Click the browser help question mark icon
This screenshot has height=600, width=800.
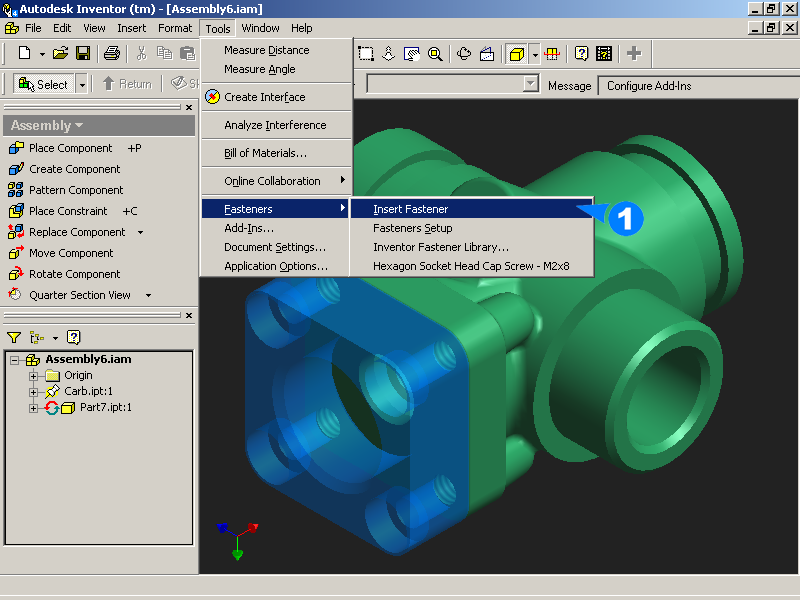click(x=73, y=337)
